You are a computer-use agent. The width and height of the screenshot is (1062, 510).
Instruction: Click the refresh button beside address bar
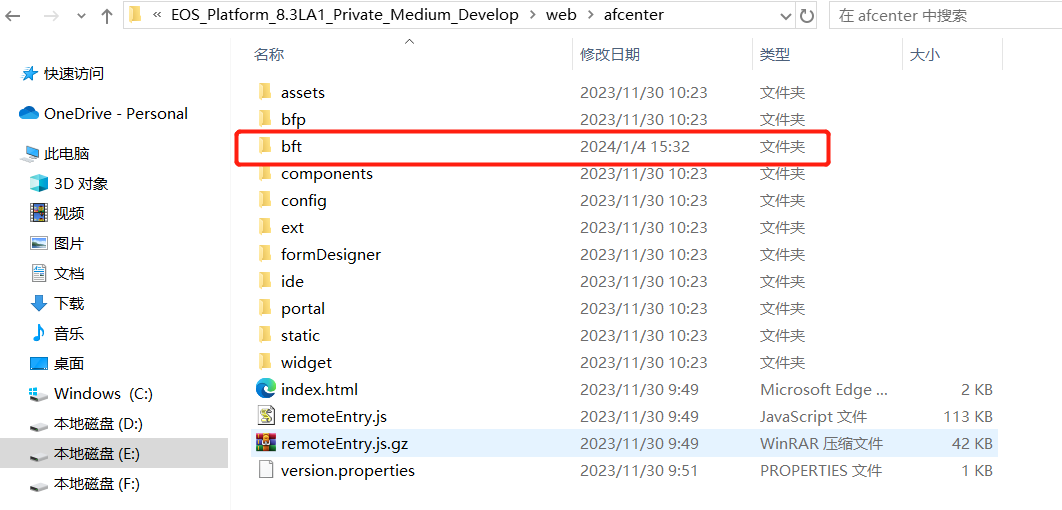(x=807, y=16)
